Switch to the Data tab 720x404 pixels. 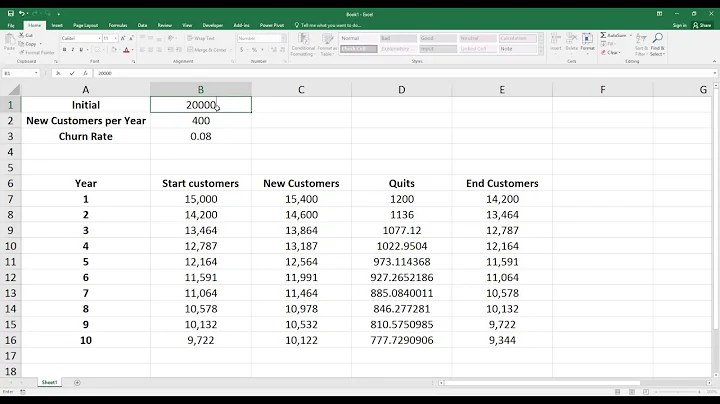coord(142,25)
